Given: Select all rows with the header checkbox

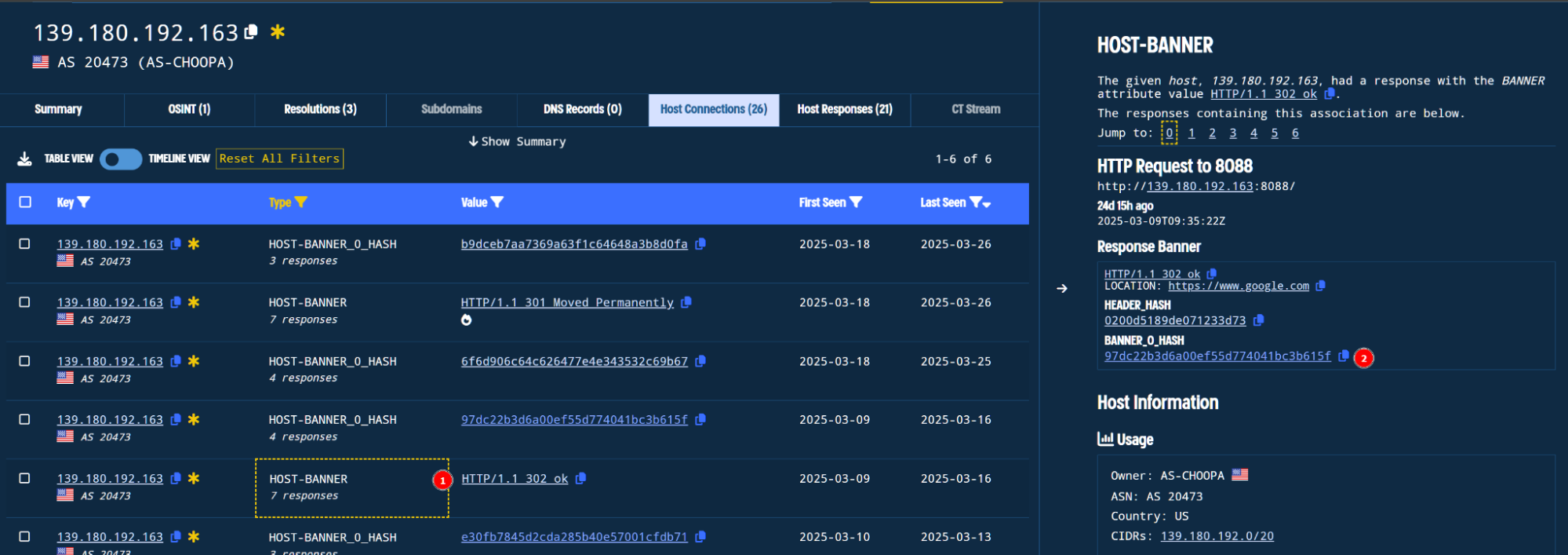Looking at the screenshot, I should [x=25, y=203].
